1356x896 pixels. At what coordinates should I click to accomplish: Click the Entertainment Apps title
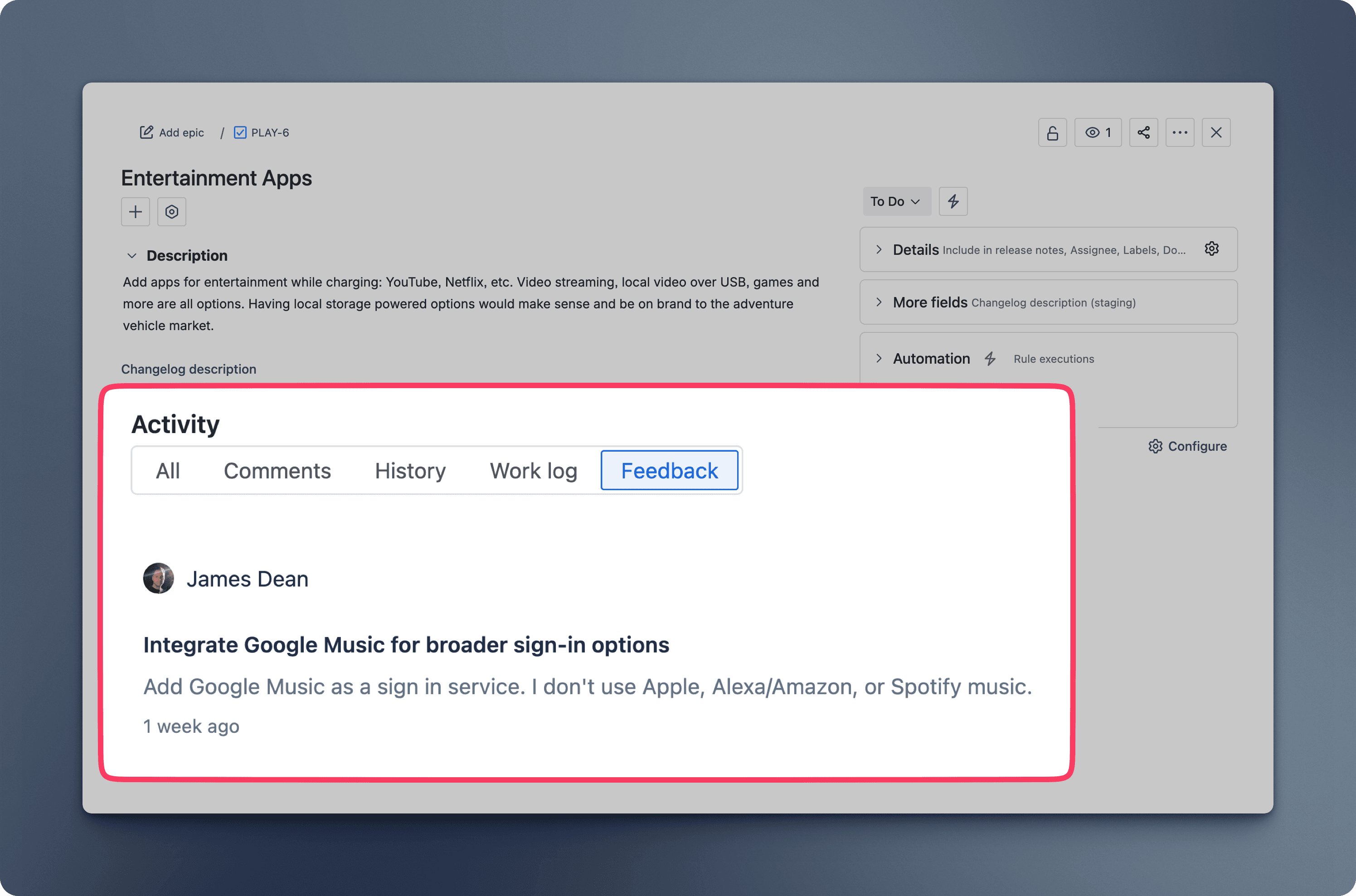coord(217,178)
